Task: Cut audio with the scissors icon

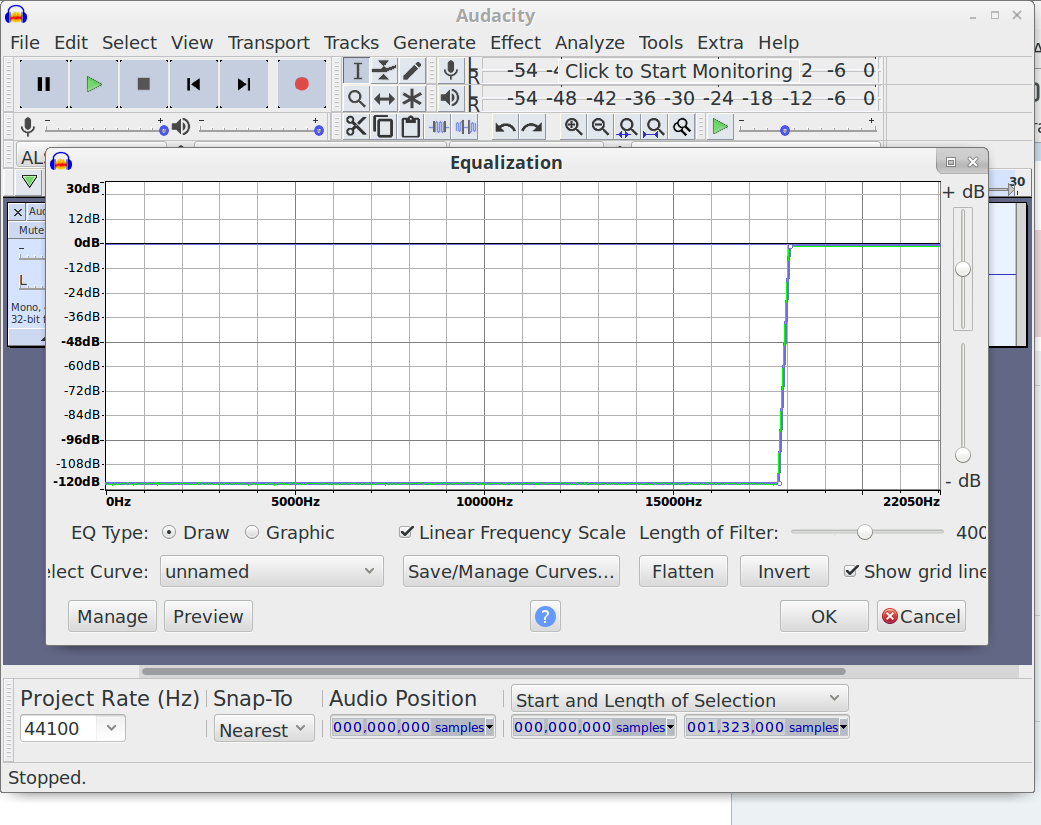Action: [355, 126]
